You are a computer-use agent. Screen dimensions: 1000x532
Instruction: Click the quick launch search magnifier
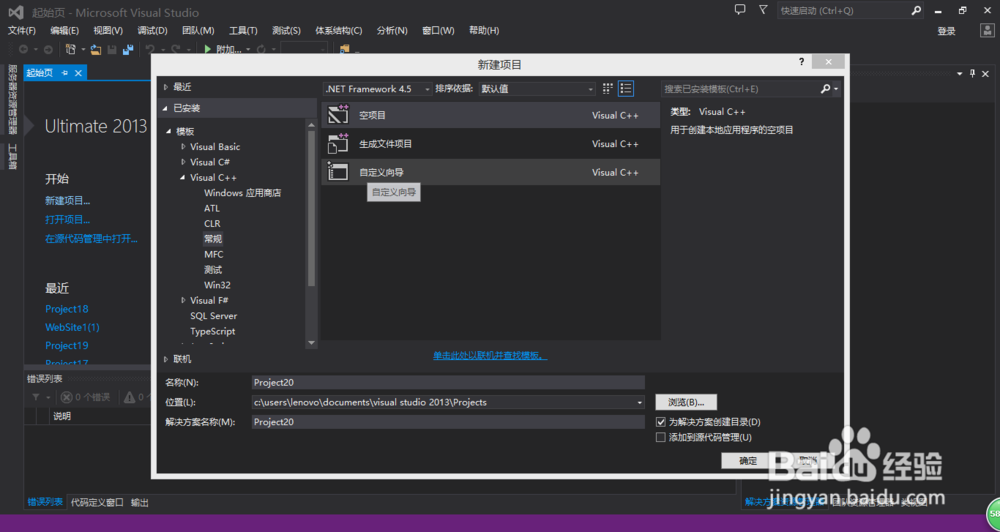[x=916, y=10]
